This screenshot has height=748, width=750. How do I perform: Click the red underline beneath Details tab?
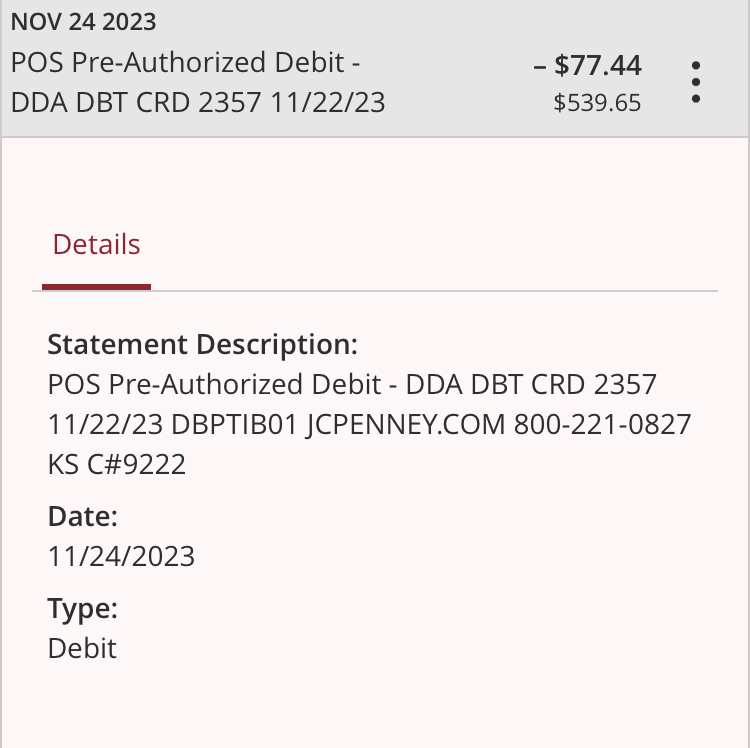[96, 287]
